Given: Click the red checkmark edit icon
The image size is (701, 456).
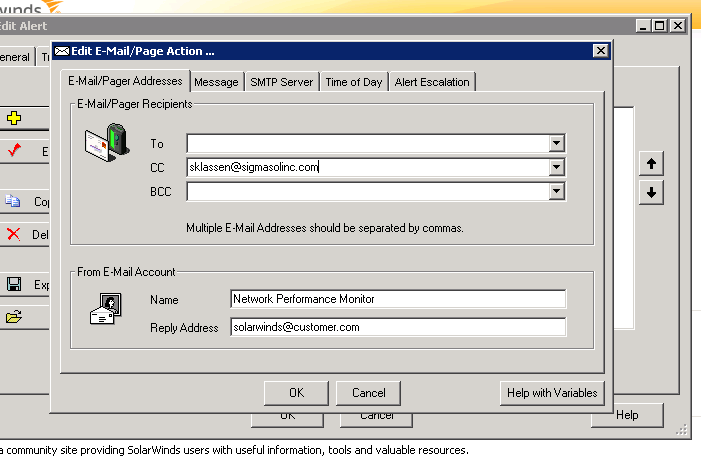Looking at the screenshot, I should pyautogui.click(x=14, y=150).
